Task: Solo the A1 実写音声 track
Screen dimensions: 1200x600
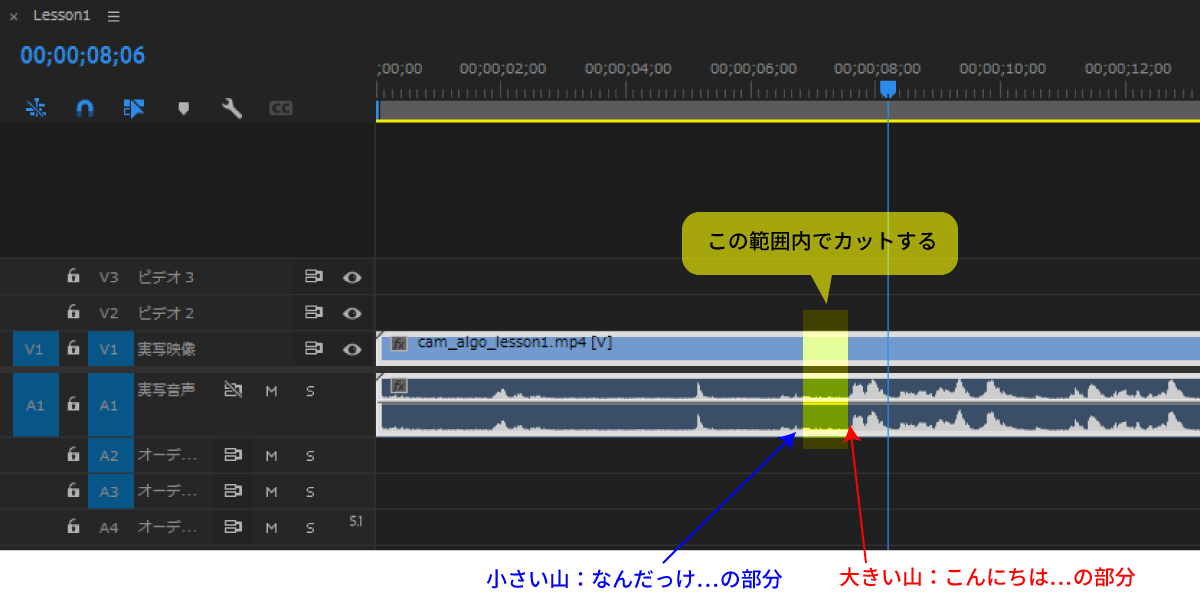Action: coord(310,391)
